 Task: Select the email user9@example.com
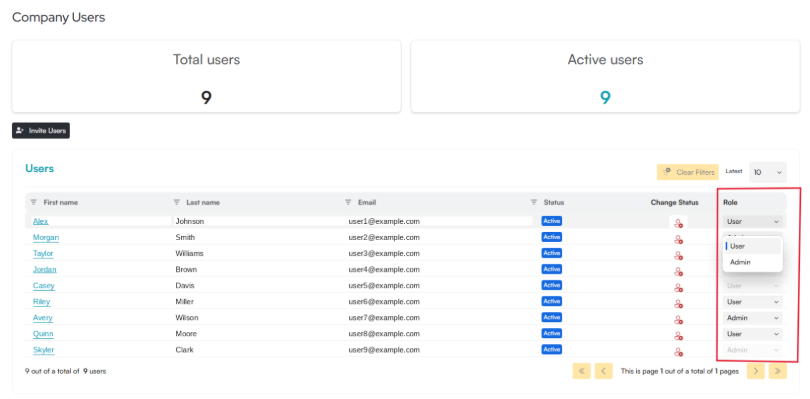tap(384, 349)
